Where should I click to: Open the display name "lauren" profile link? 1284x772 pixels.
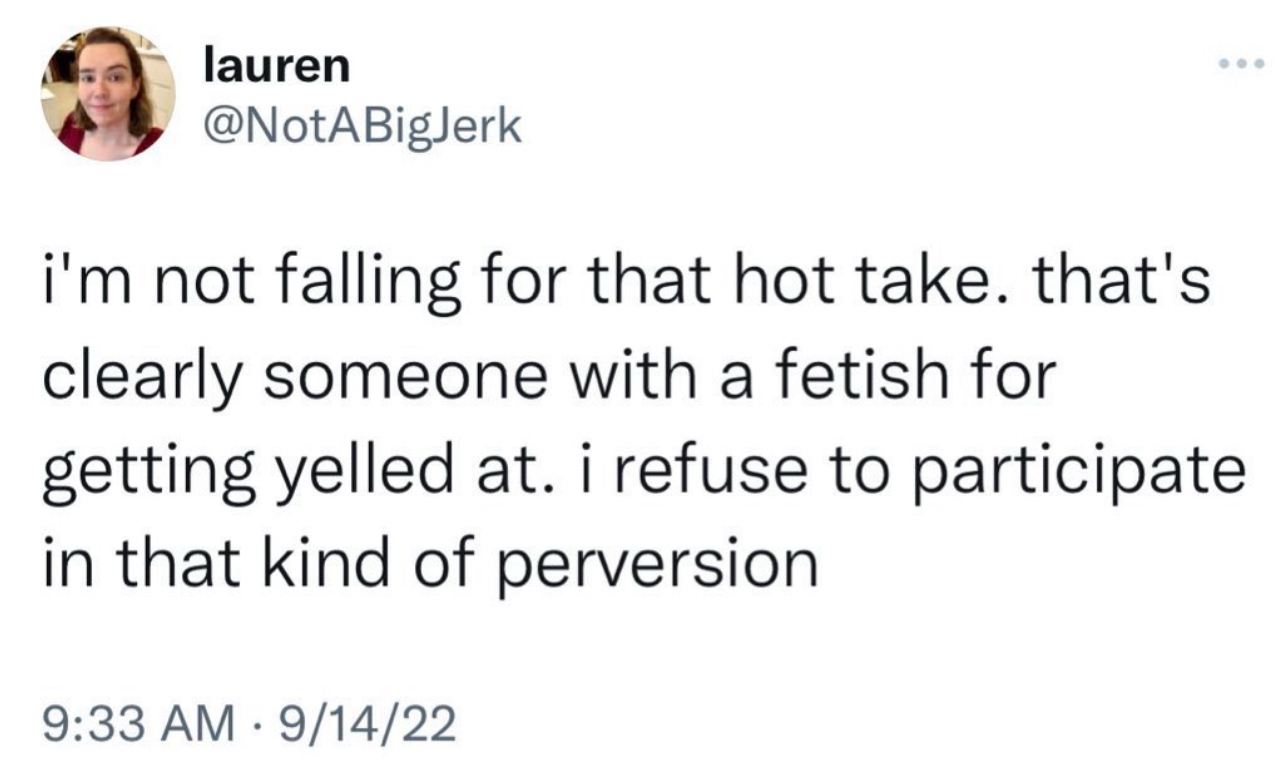[276, 67]
